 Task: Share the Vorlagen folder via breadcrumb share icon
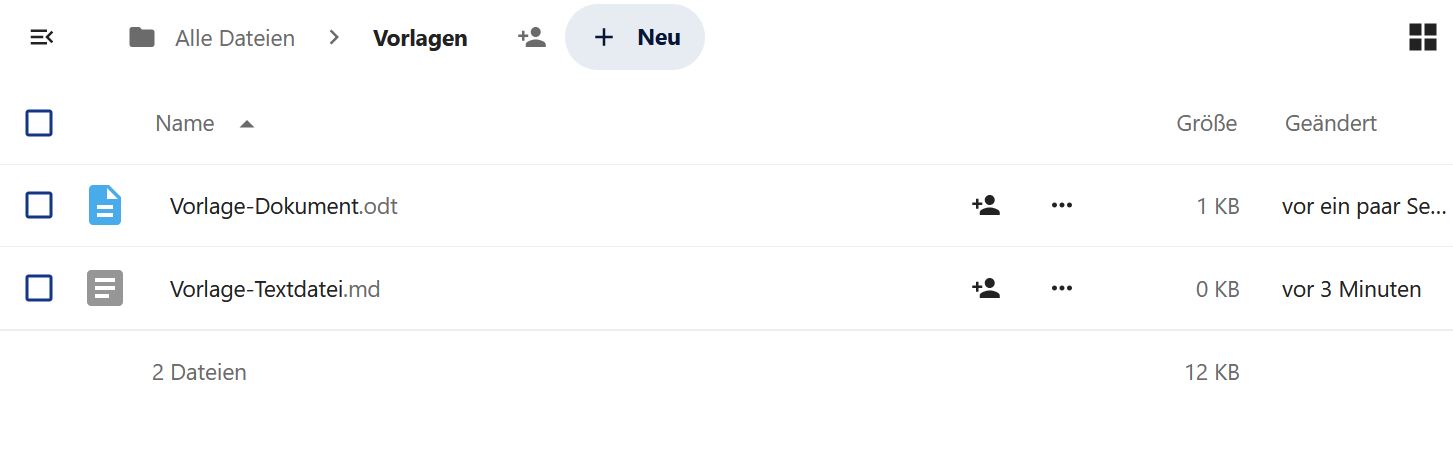pyautogui.click(x=531, y=38)
